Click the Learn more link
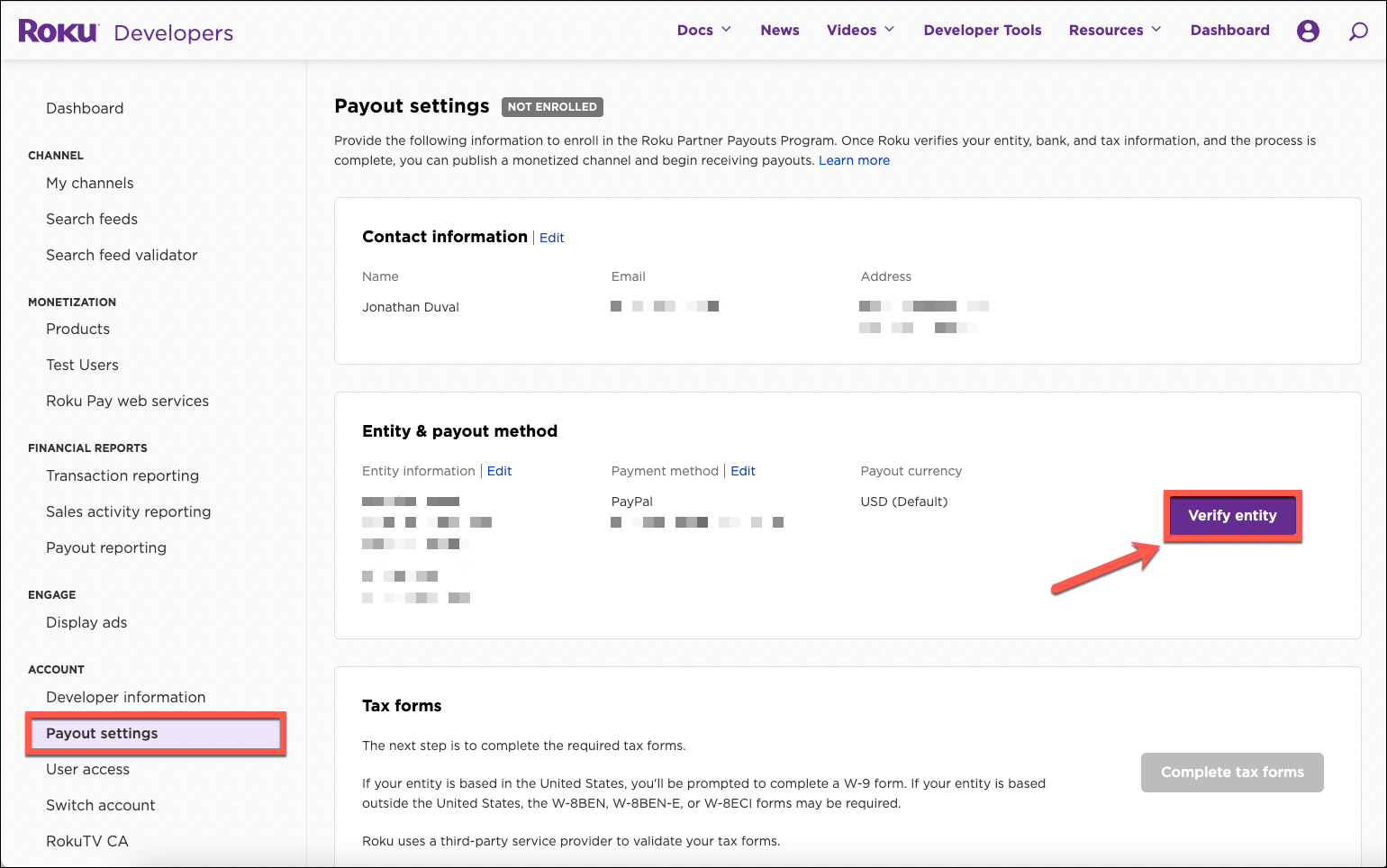This screenshot has height=868, width=1387. tap(854, 160)
